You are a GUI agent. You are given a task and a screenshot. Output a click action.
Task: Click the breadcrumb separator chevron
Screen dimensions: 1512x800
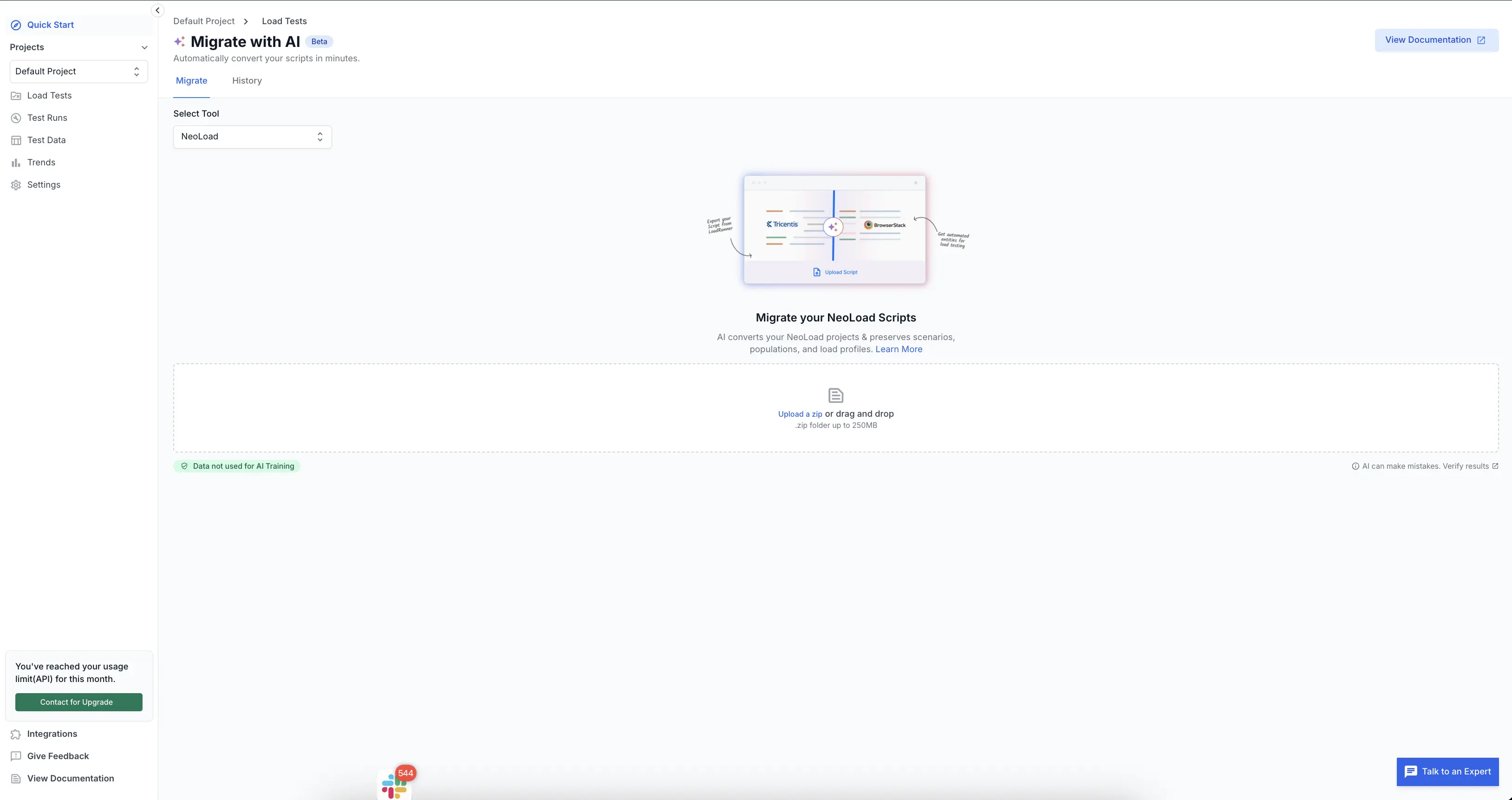click(246, 22)
